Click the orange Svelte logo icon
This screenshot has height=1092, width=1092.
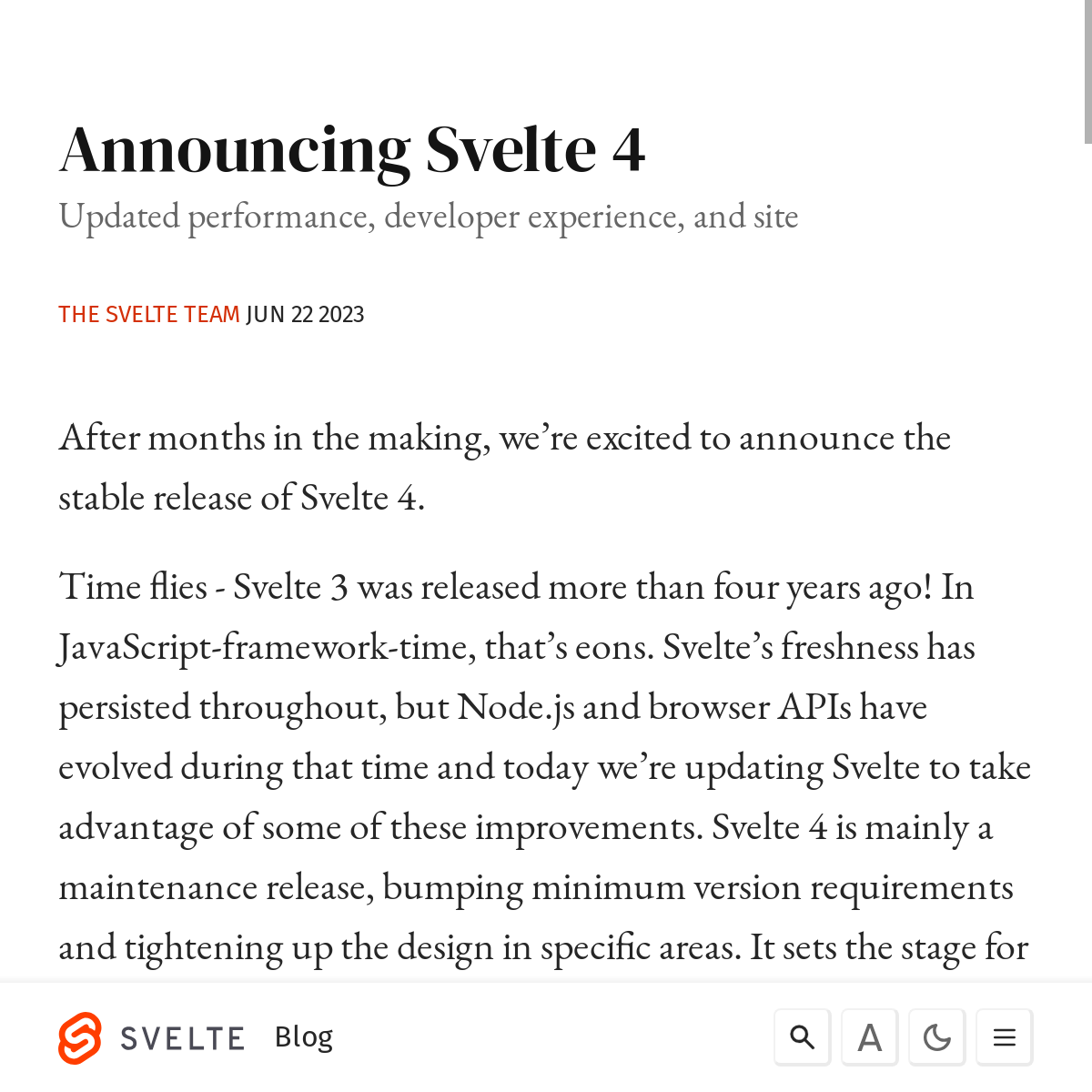click(79, 1037)
